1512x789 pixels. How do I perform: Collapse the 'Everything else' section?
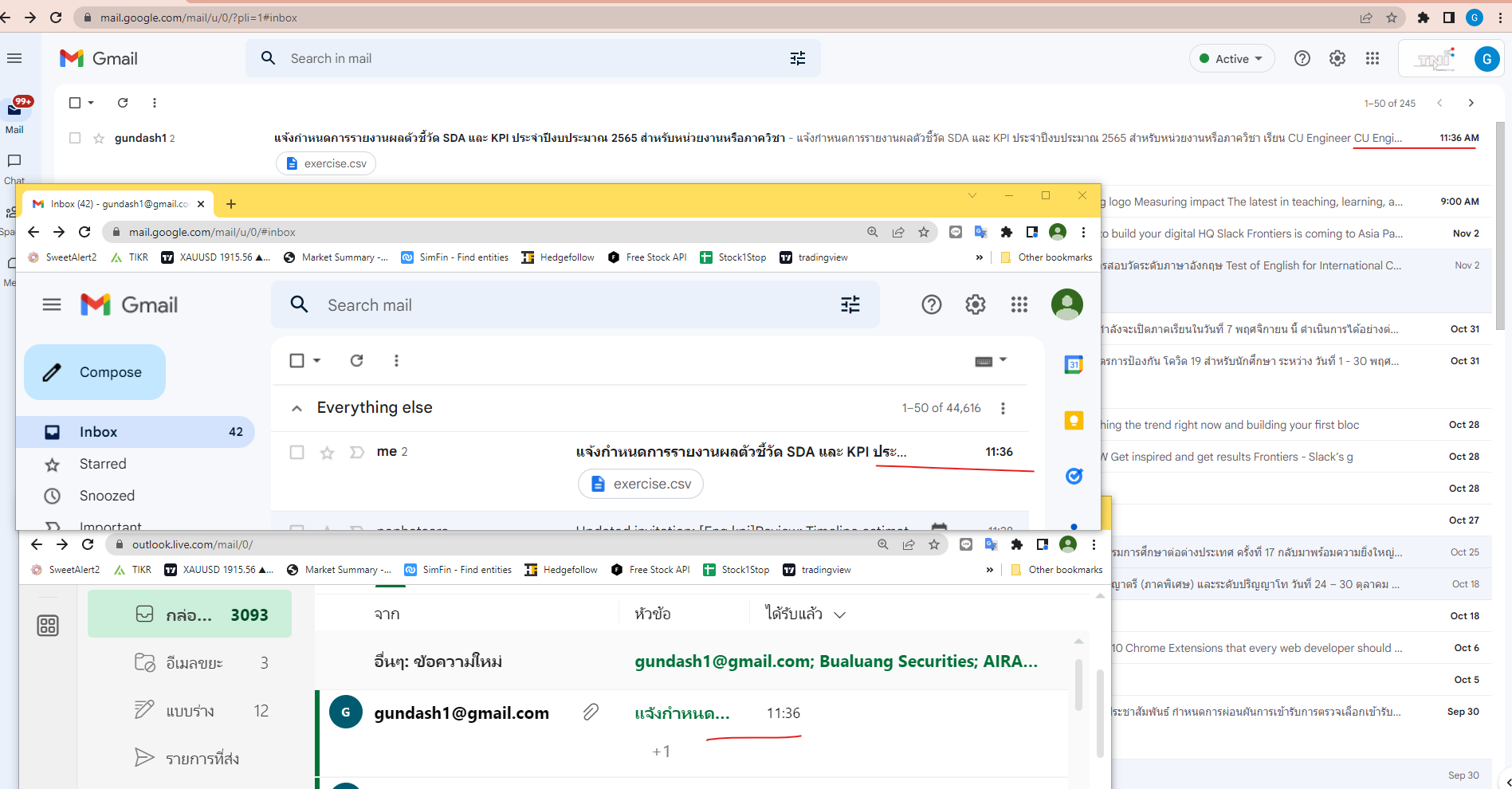(297, 407)
